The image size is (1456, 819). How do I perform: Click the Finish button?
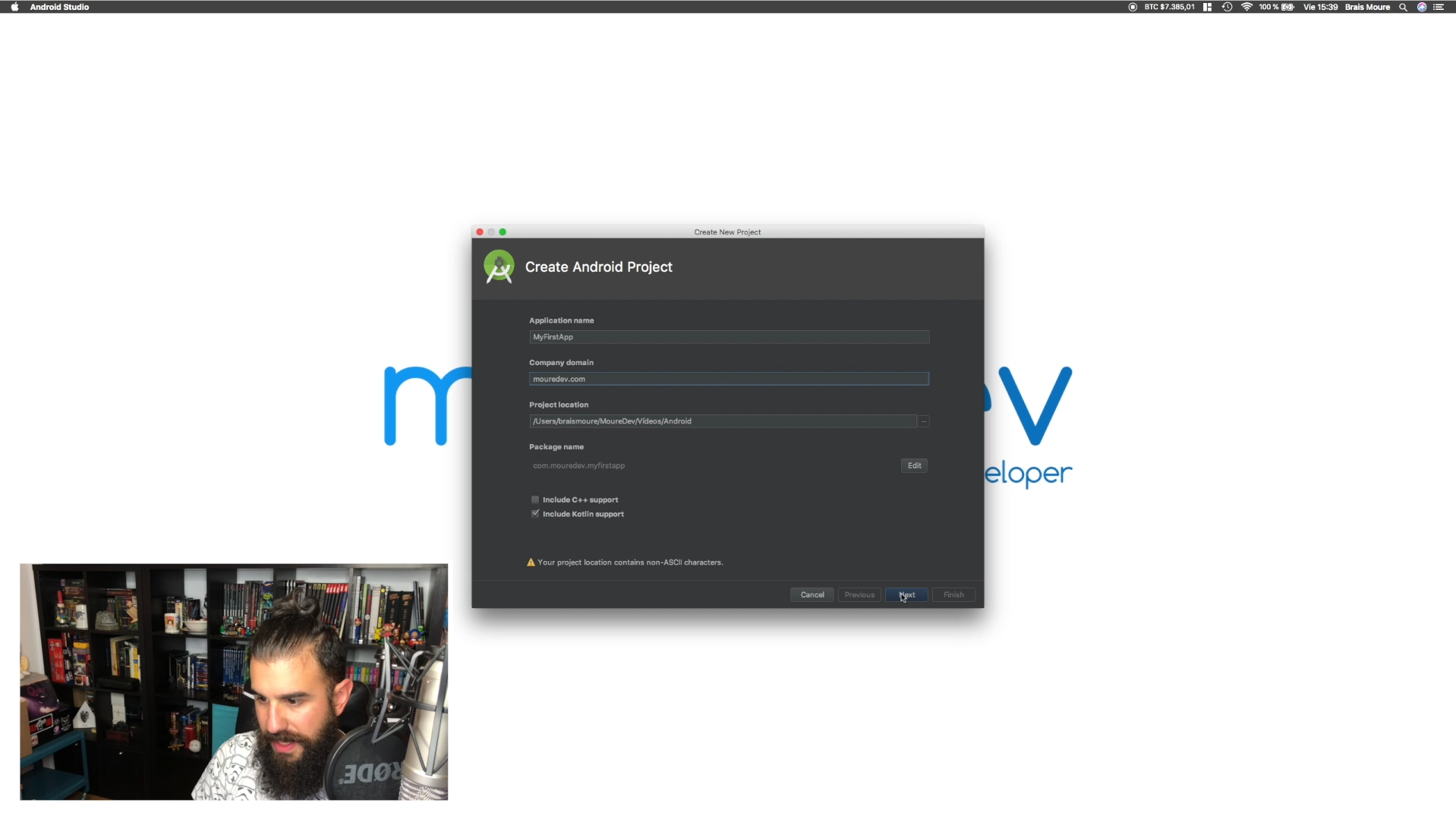point(953,594)
